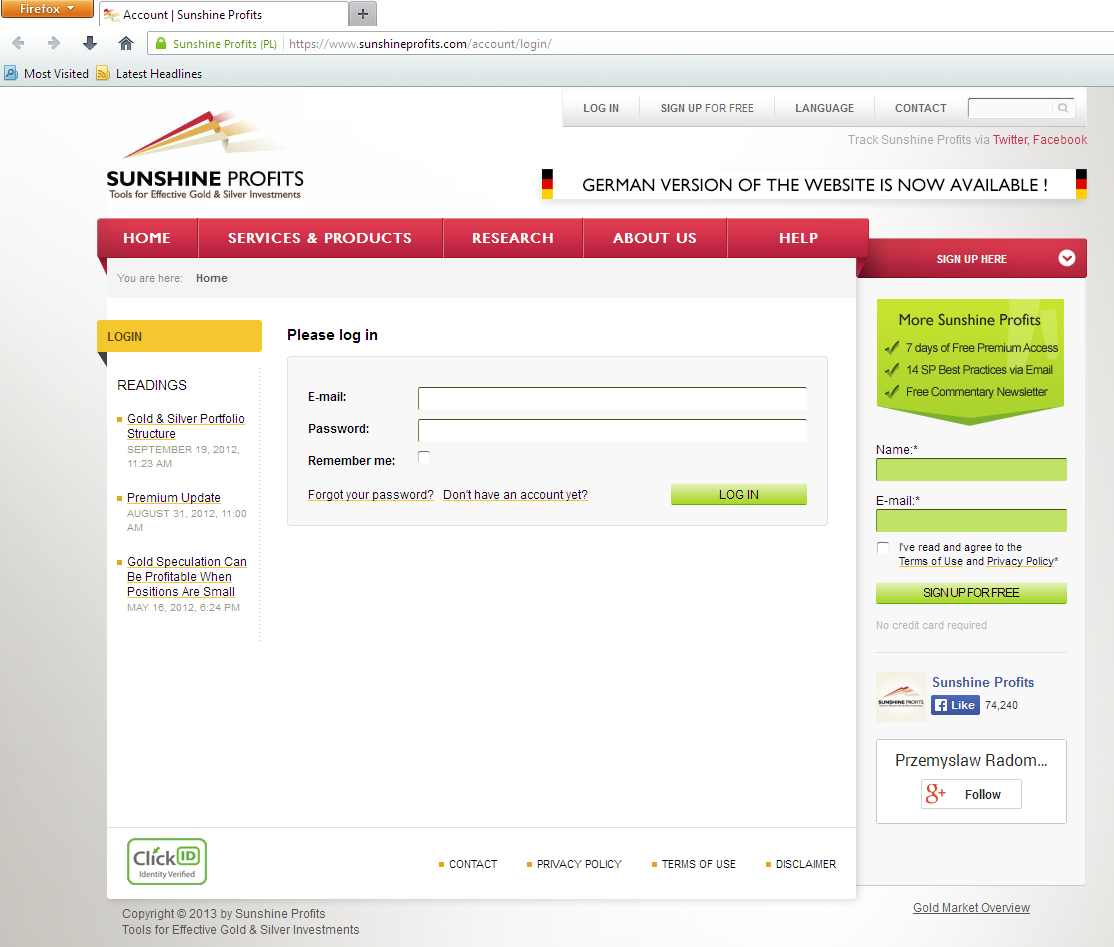The width and height of the screenshot is (1114, 947).
Task: Click the Sunshine Profits Facebook page link
Action: (x=983, y=682)
